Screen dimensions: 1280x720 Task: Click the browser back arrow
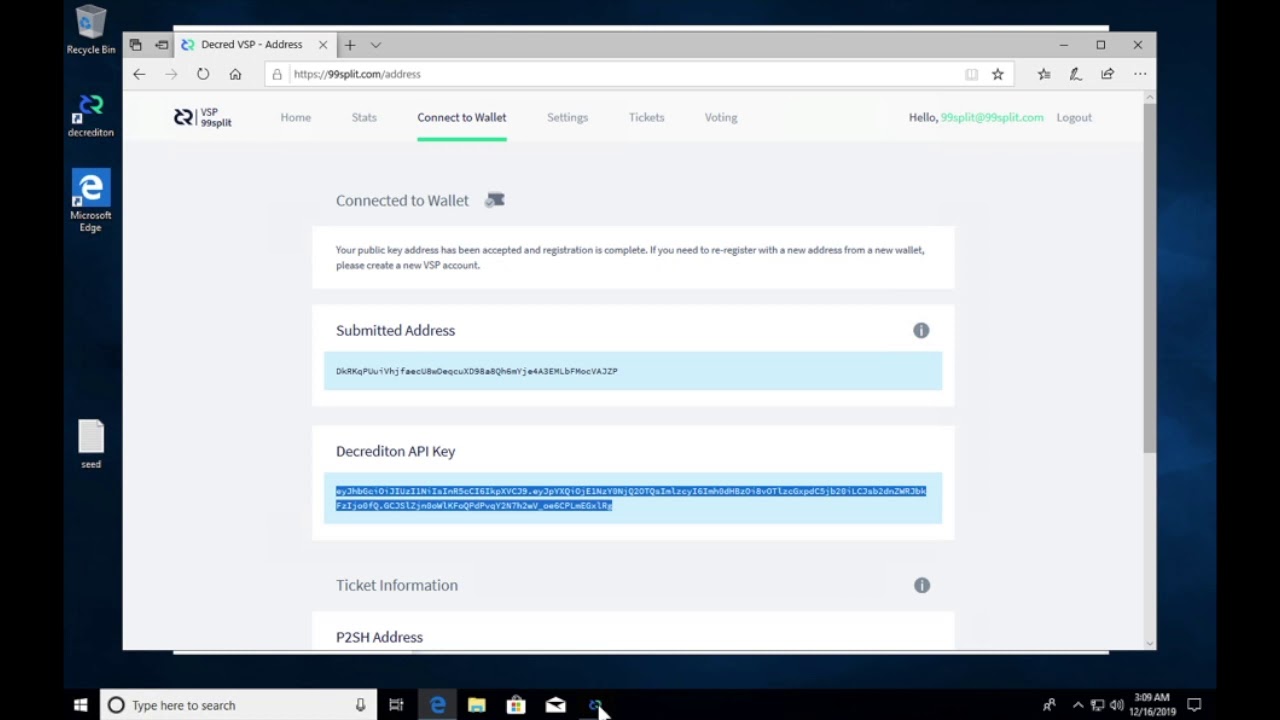tap(139, 74)
